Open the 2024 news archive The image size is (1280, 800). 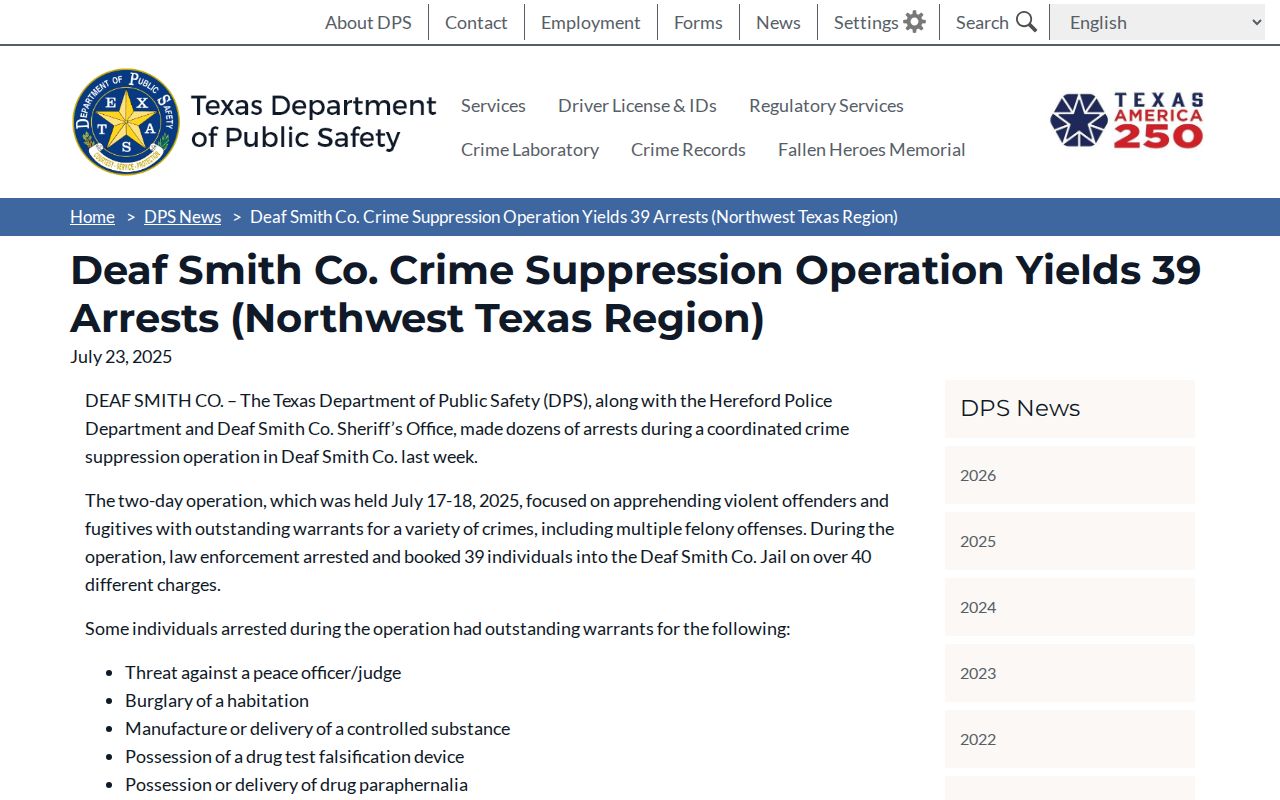tap(1070, 607)
